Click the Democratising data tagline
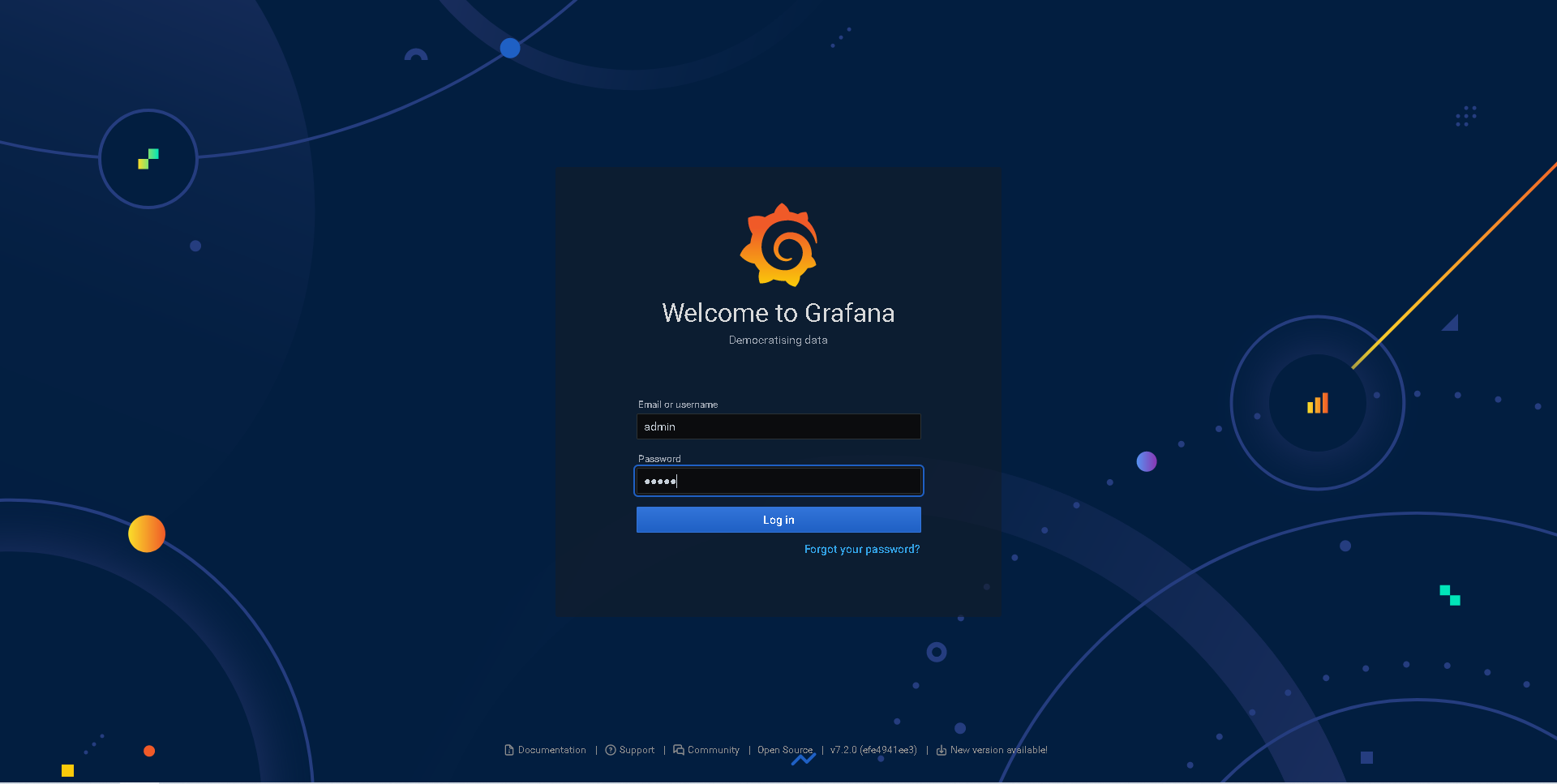The image size is (1557, 784). (x=778, y=340)
